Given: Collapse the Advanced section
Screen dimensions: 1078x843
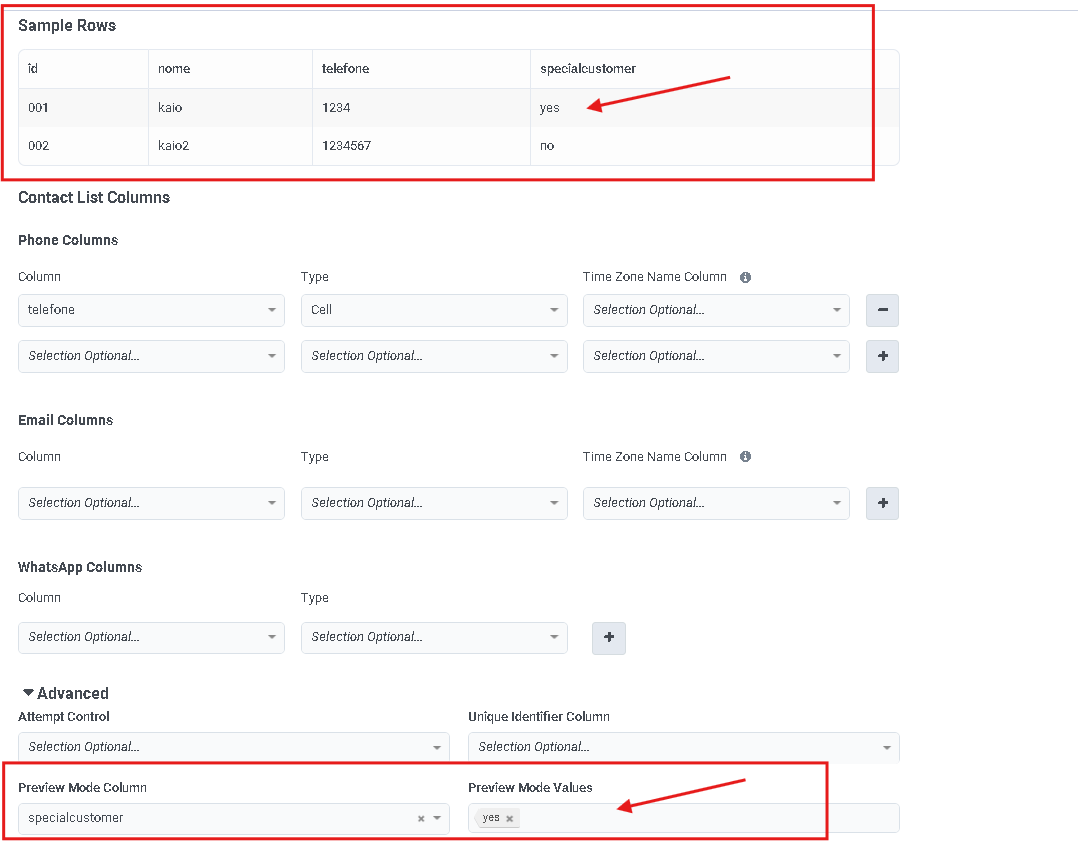Looking at the screenshot, I should [x=29, y=693].
